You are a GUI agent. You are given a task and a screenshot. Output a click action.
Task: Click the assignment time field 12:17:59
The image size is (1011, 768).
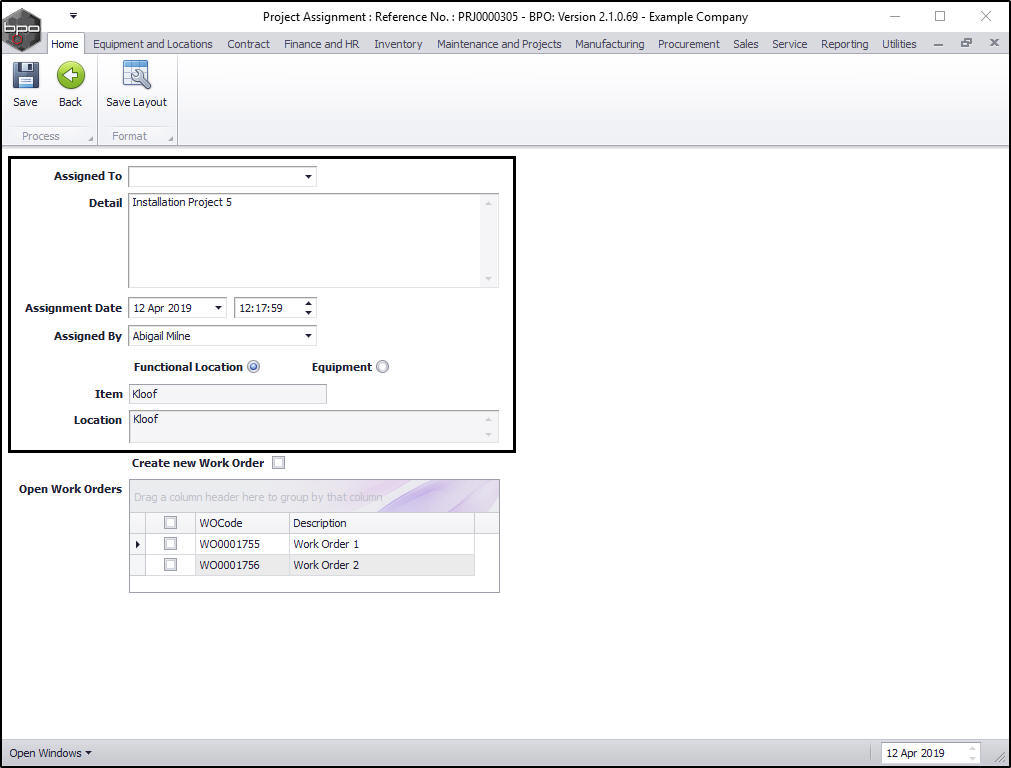268,308
